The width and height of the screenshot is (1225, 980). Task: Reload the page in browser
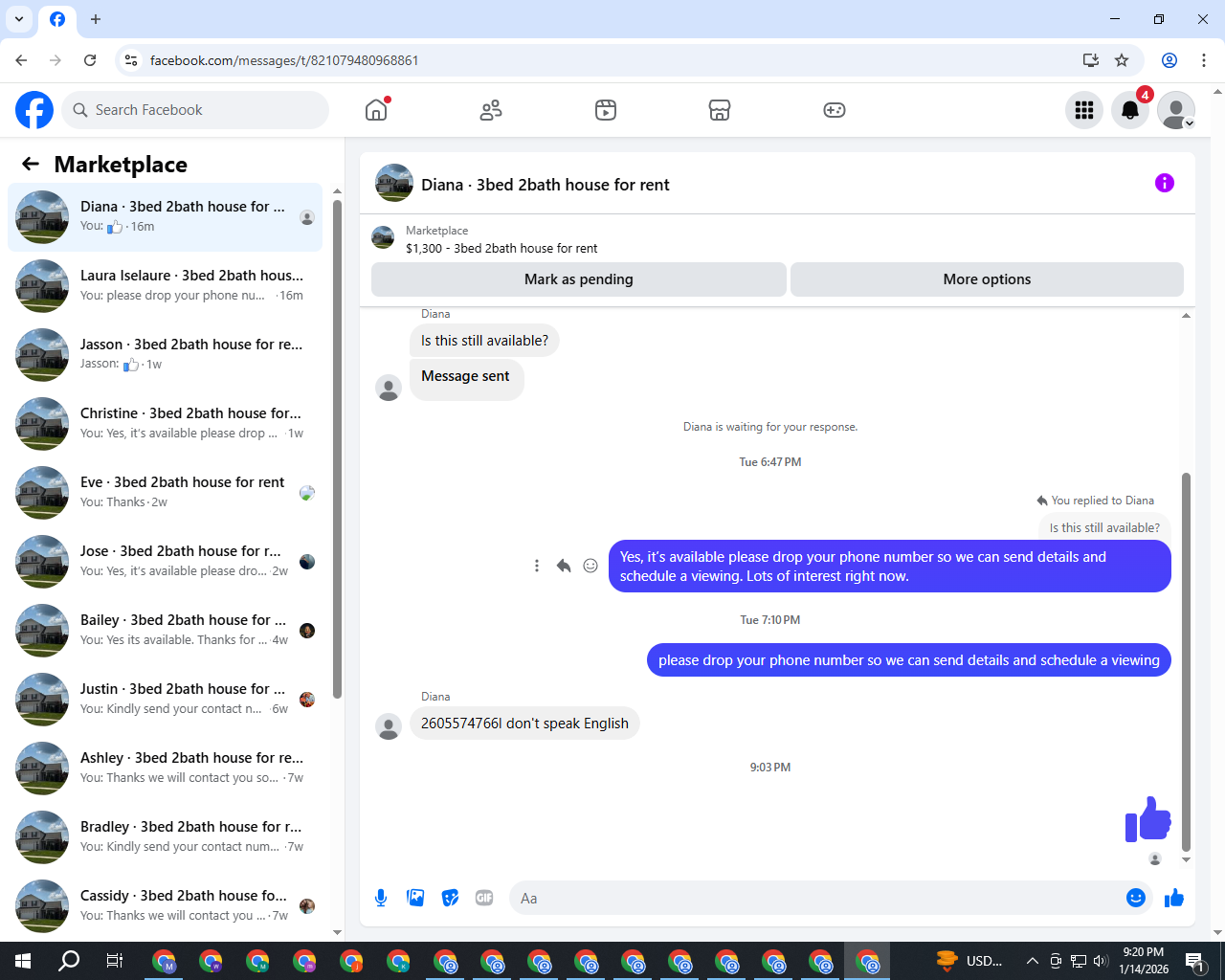click(90, 60)
